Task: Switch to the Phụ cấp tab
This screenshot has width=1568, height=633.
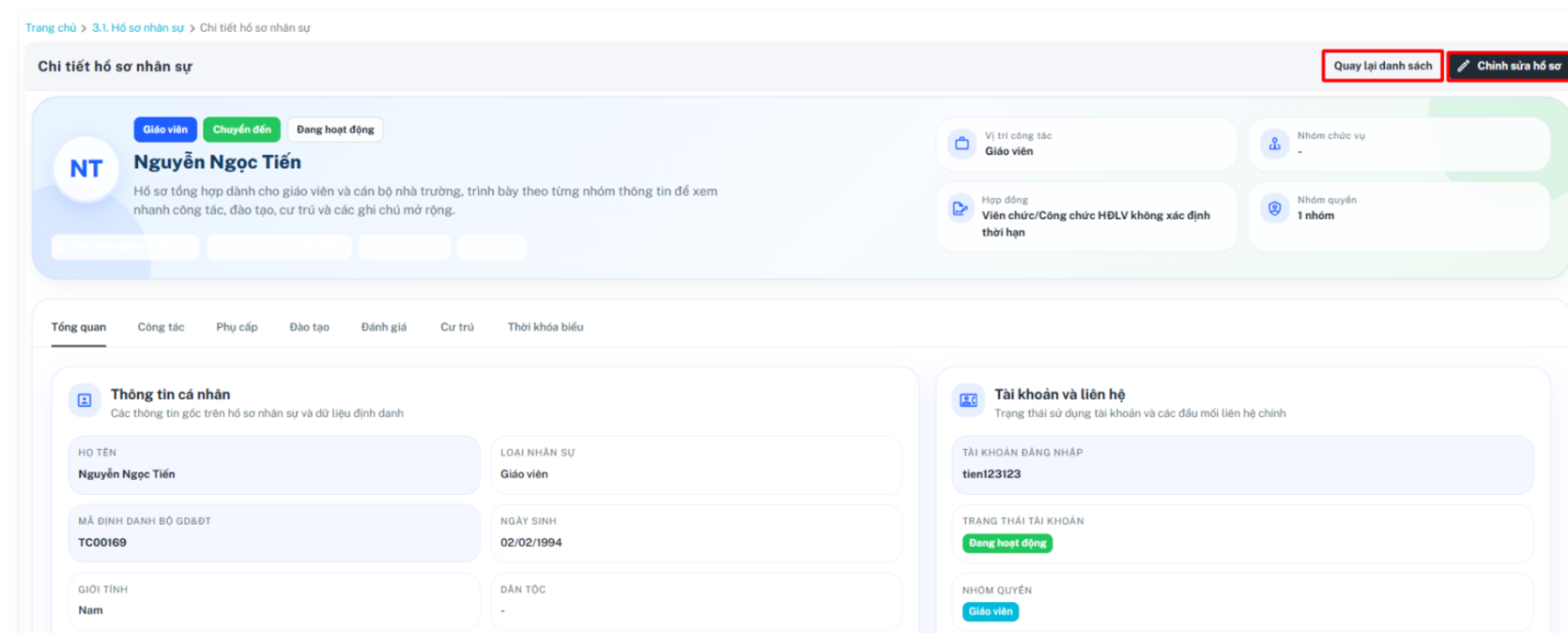Action: click(236, 328)
